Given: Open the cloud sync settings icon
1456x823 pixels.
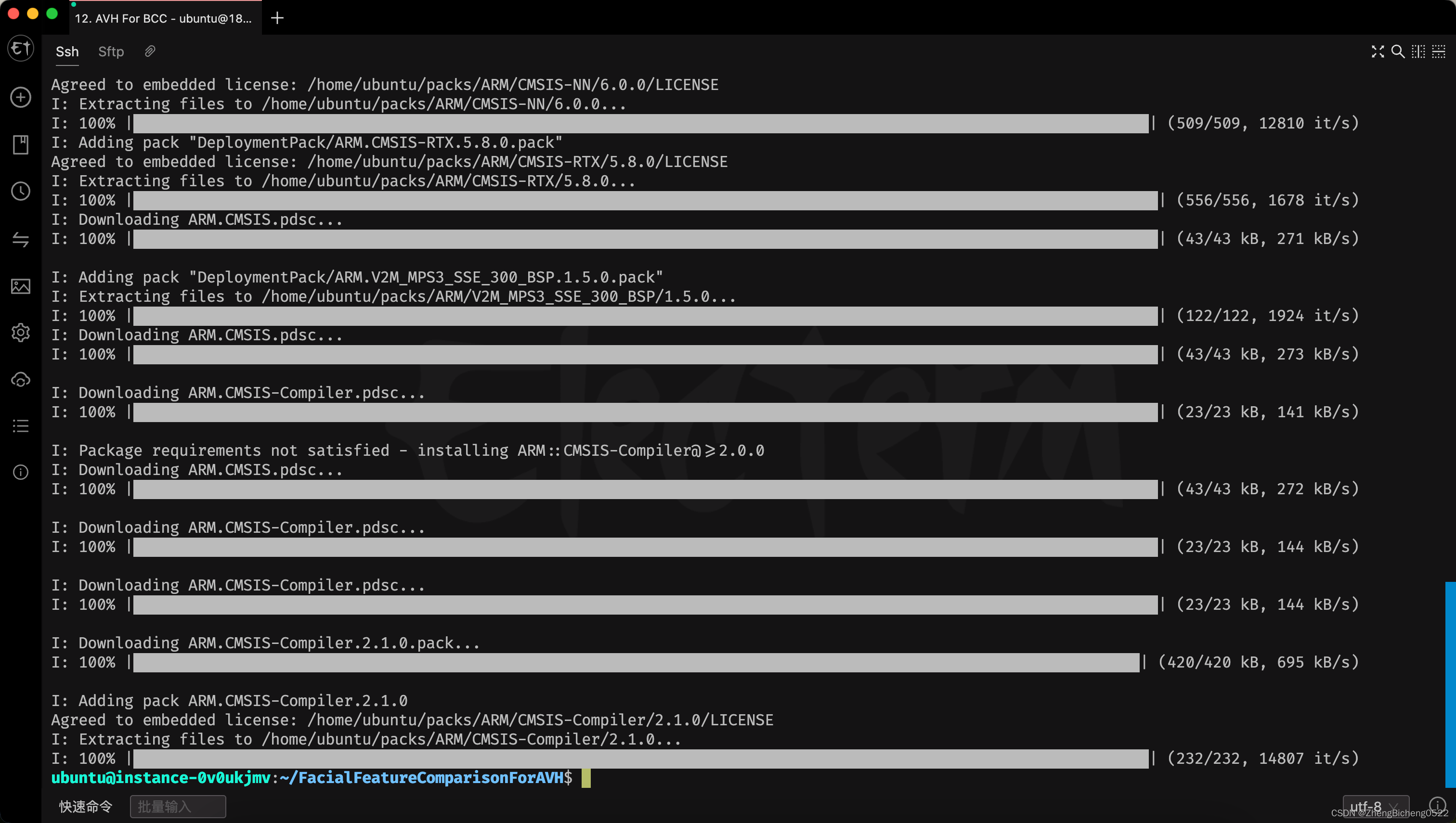Looking at the screenshot, I should tap(21, 380).
